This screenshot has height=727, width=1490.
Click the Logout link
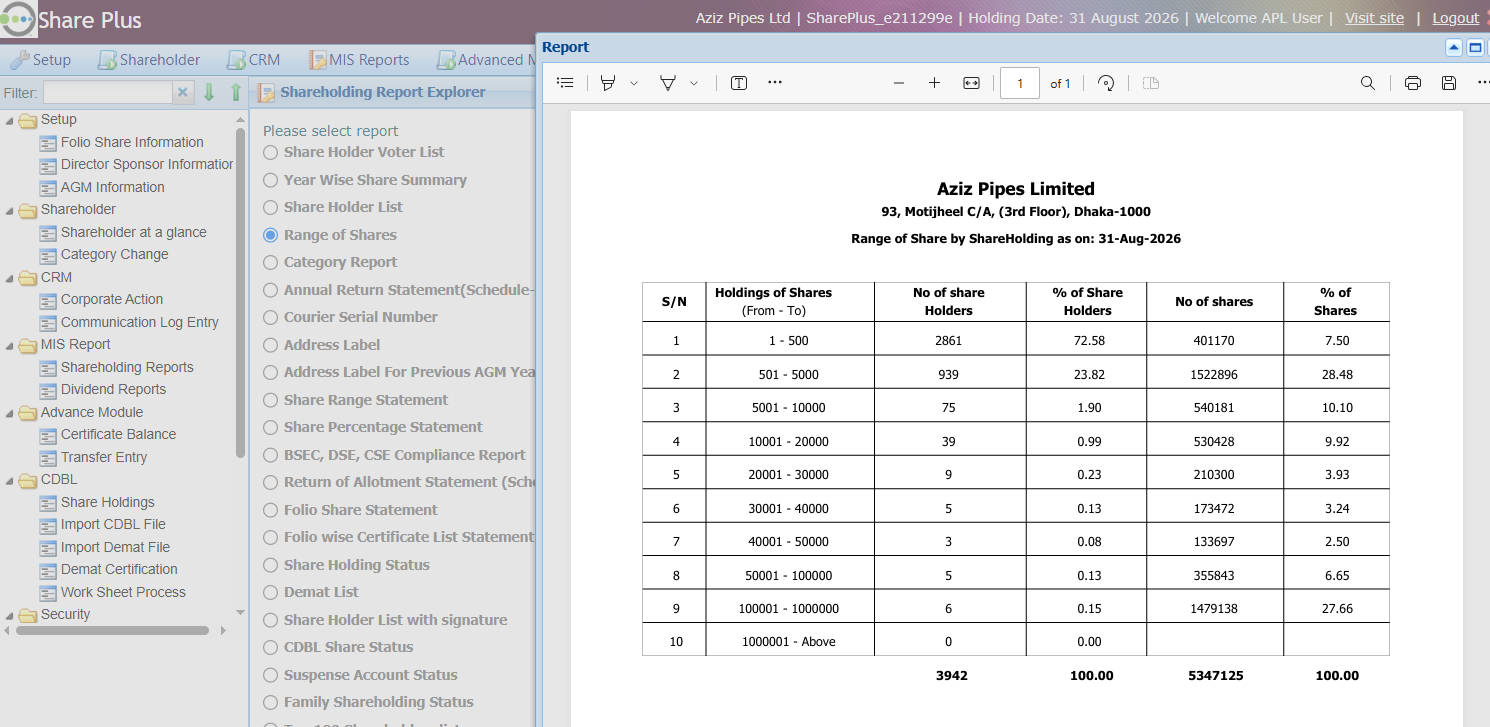1455,18
